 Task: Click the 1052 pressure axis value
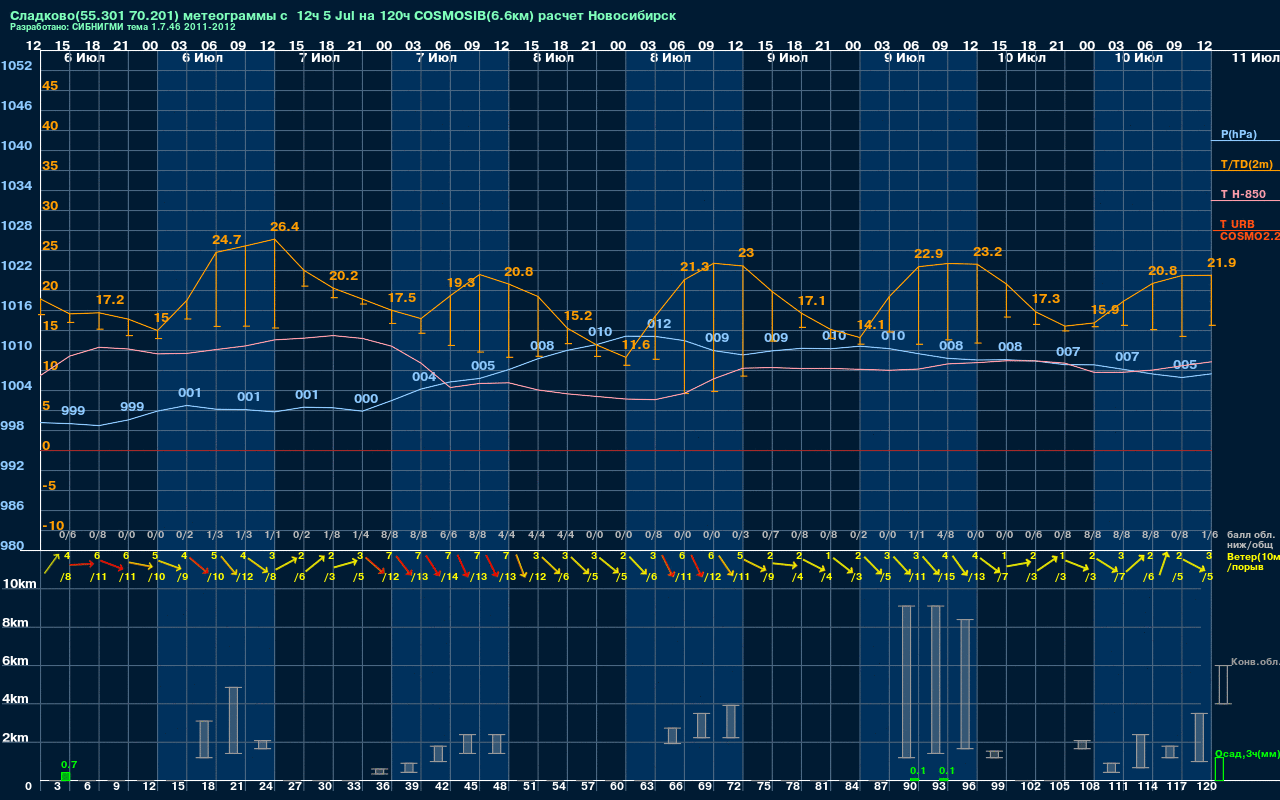point(16,66)
